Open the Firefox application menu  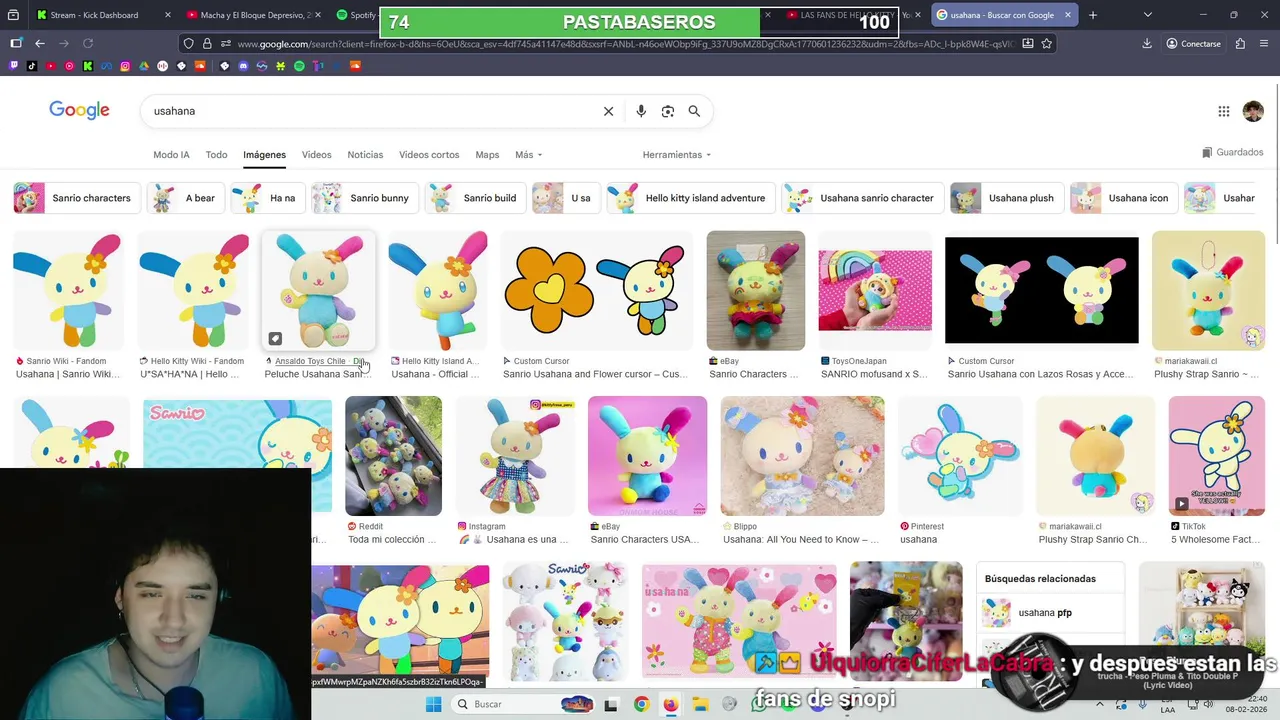pos(1263,44)
